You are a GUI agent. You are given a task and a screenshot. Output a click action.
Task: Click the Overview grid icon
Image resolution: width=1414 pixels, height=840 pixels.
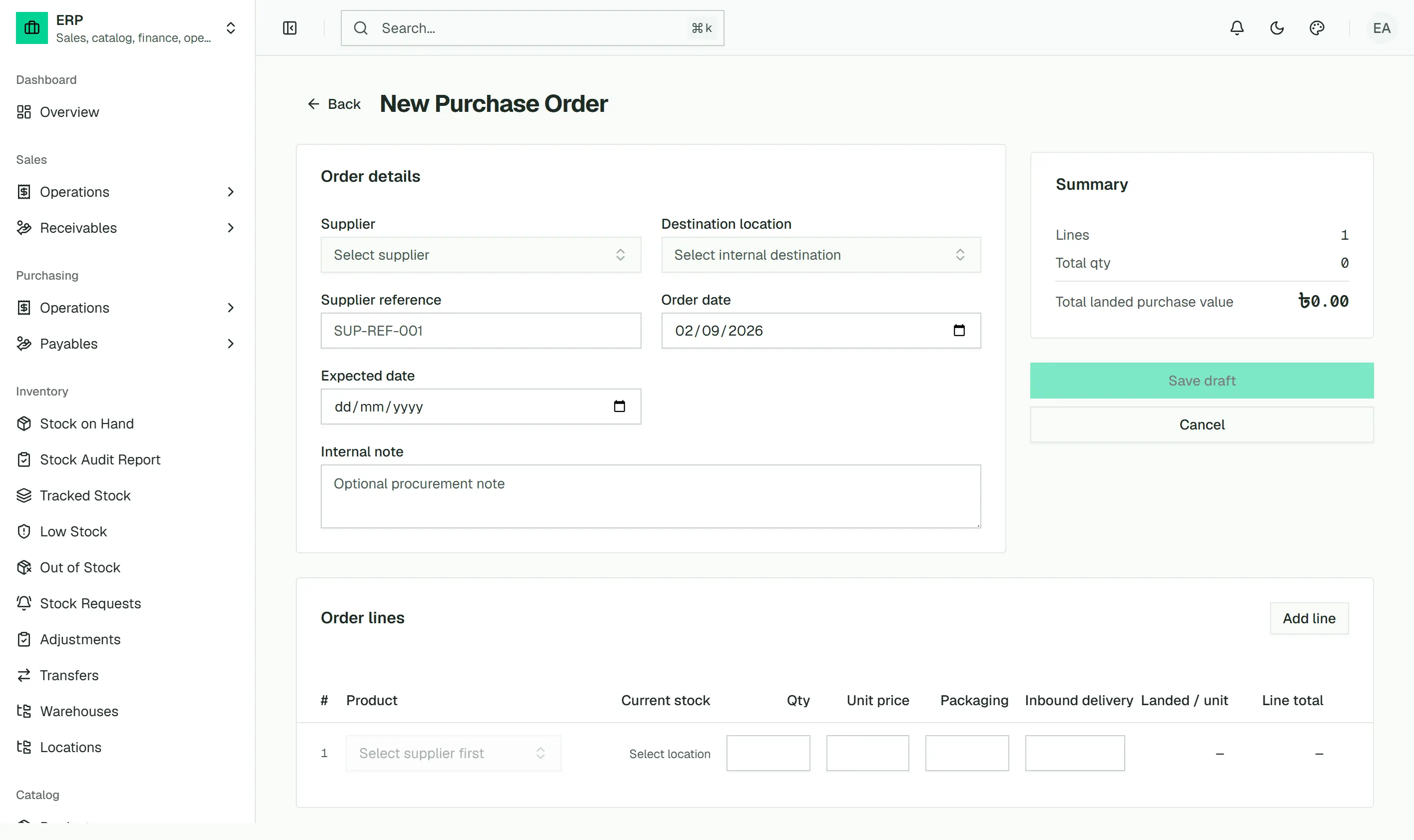coord(24,112)
